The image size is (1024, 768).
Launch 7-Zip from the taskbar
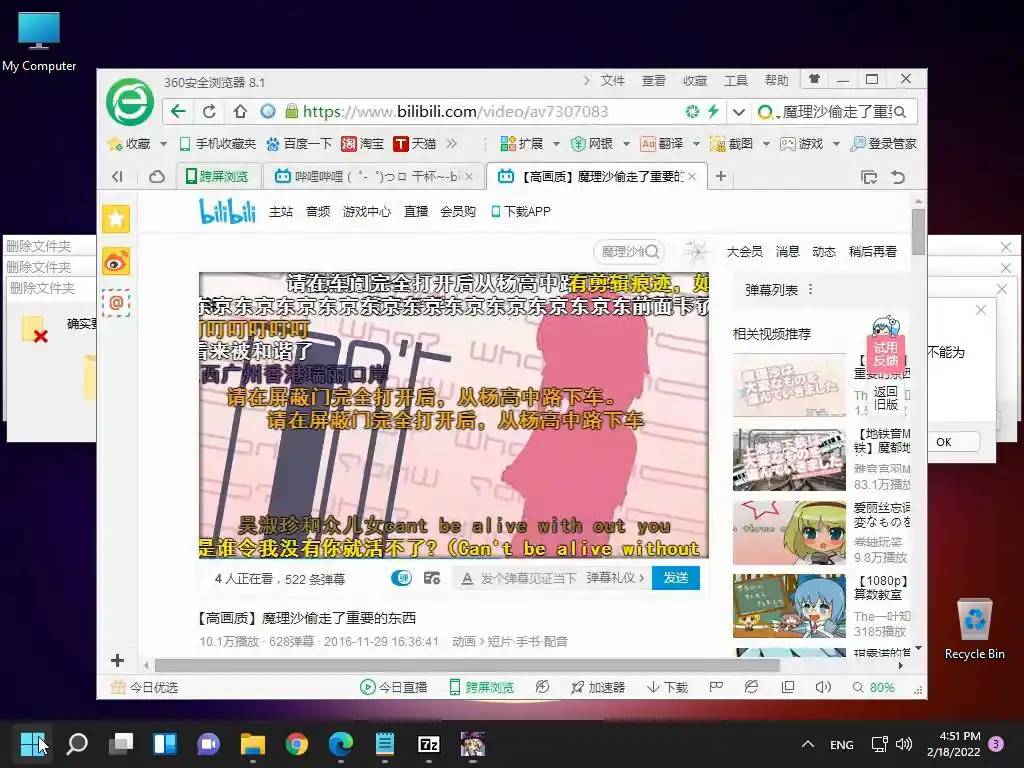pos(428,744)
